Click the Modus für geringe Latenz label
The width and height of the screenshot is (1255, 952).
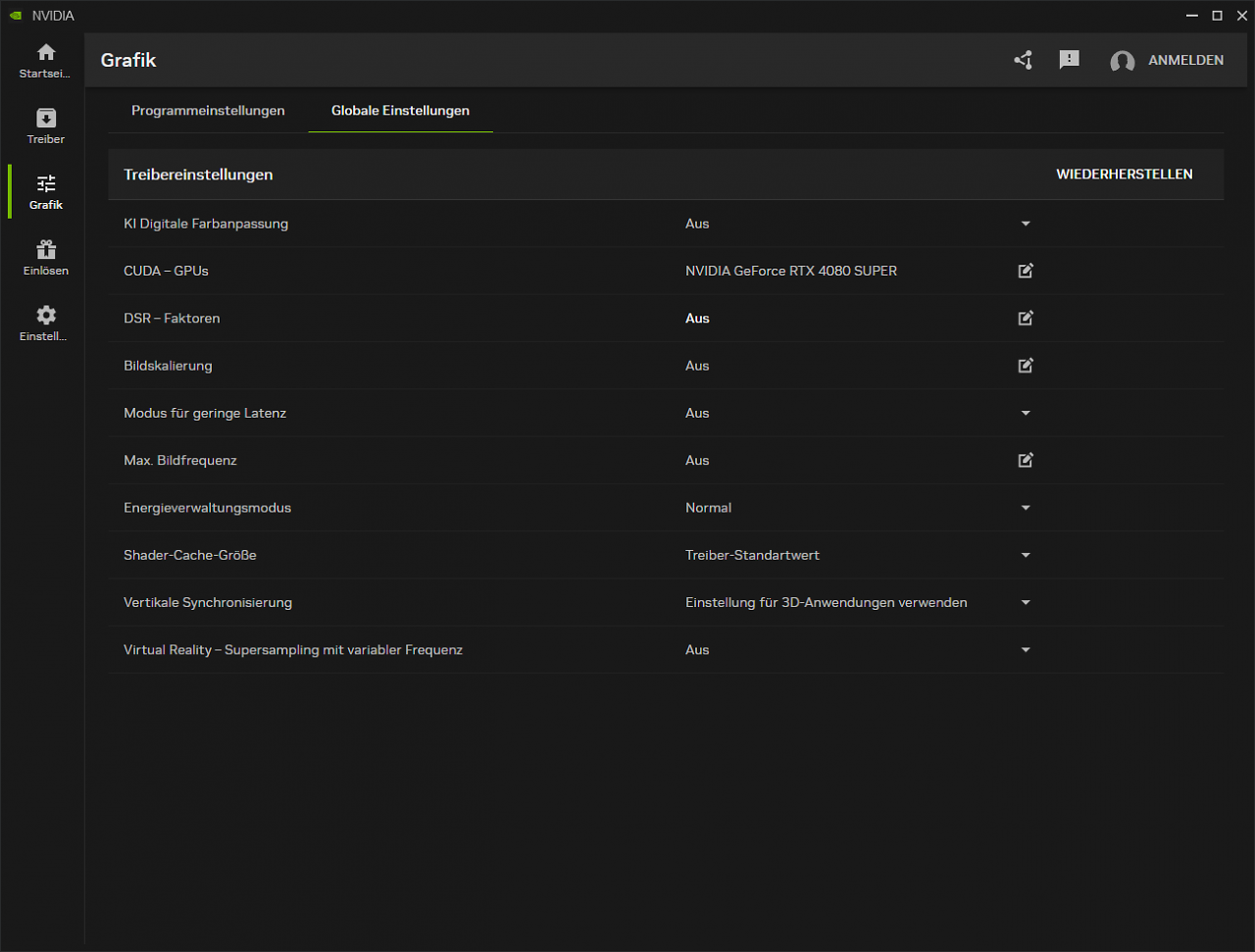(x=205, y=413)
